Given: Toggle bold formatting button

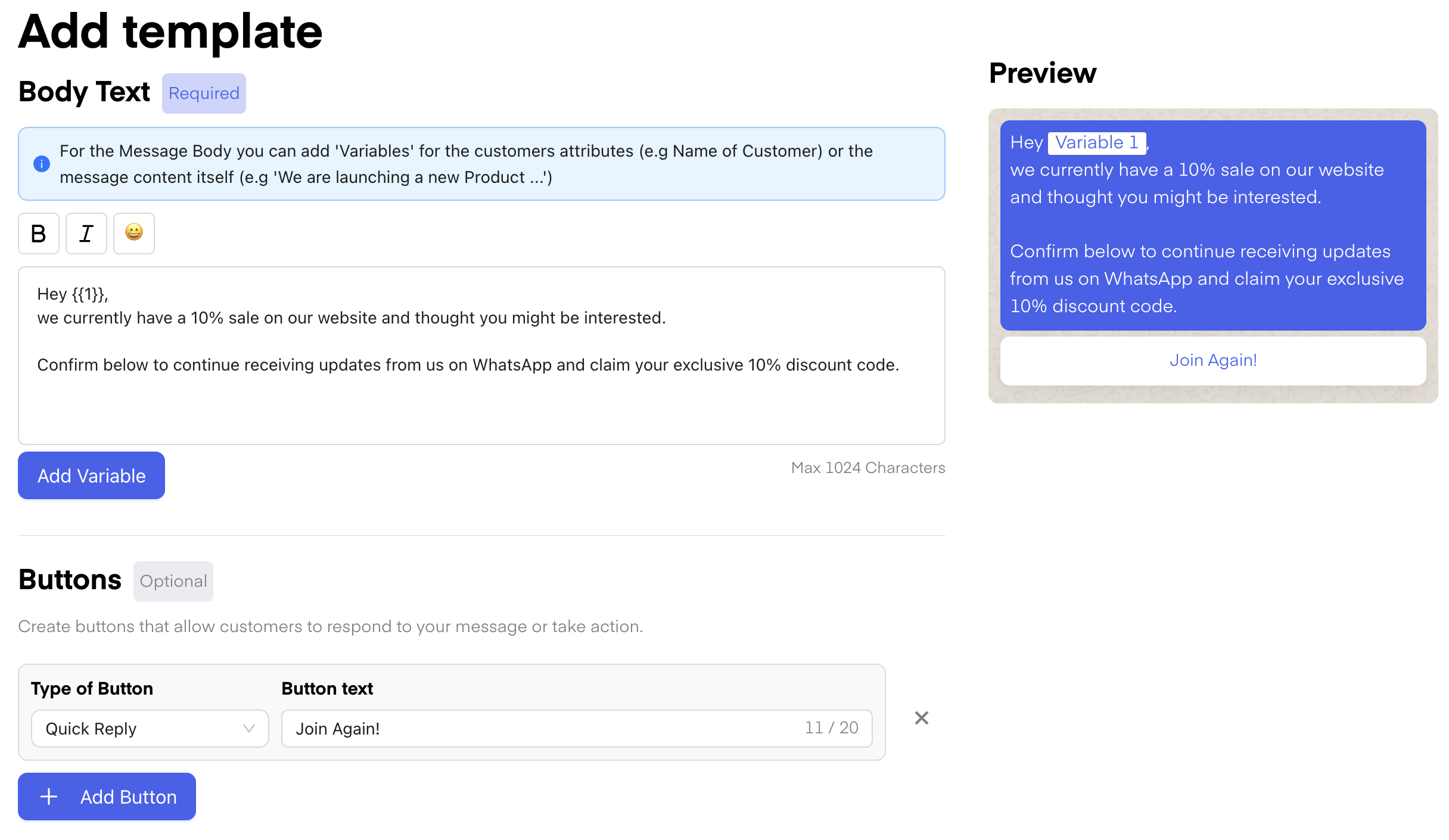Looking at the screenshot, I should pyautogui.click(x=39, y=234).
